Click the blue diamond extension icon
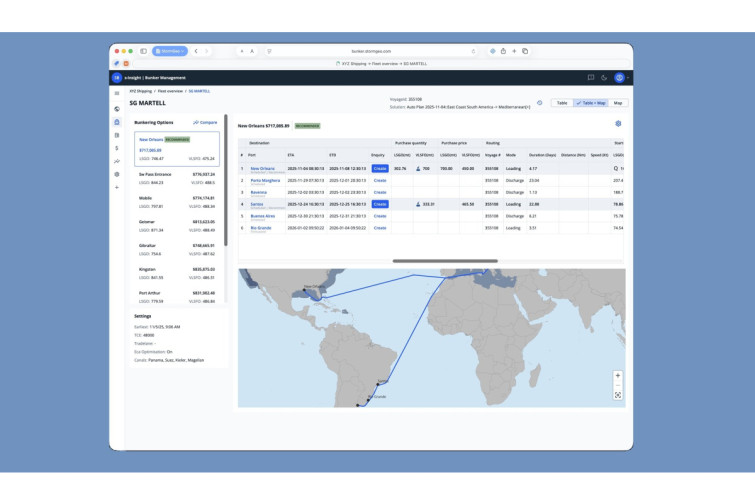755x504 pixels. click(x=493, y=51)
